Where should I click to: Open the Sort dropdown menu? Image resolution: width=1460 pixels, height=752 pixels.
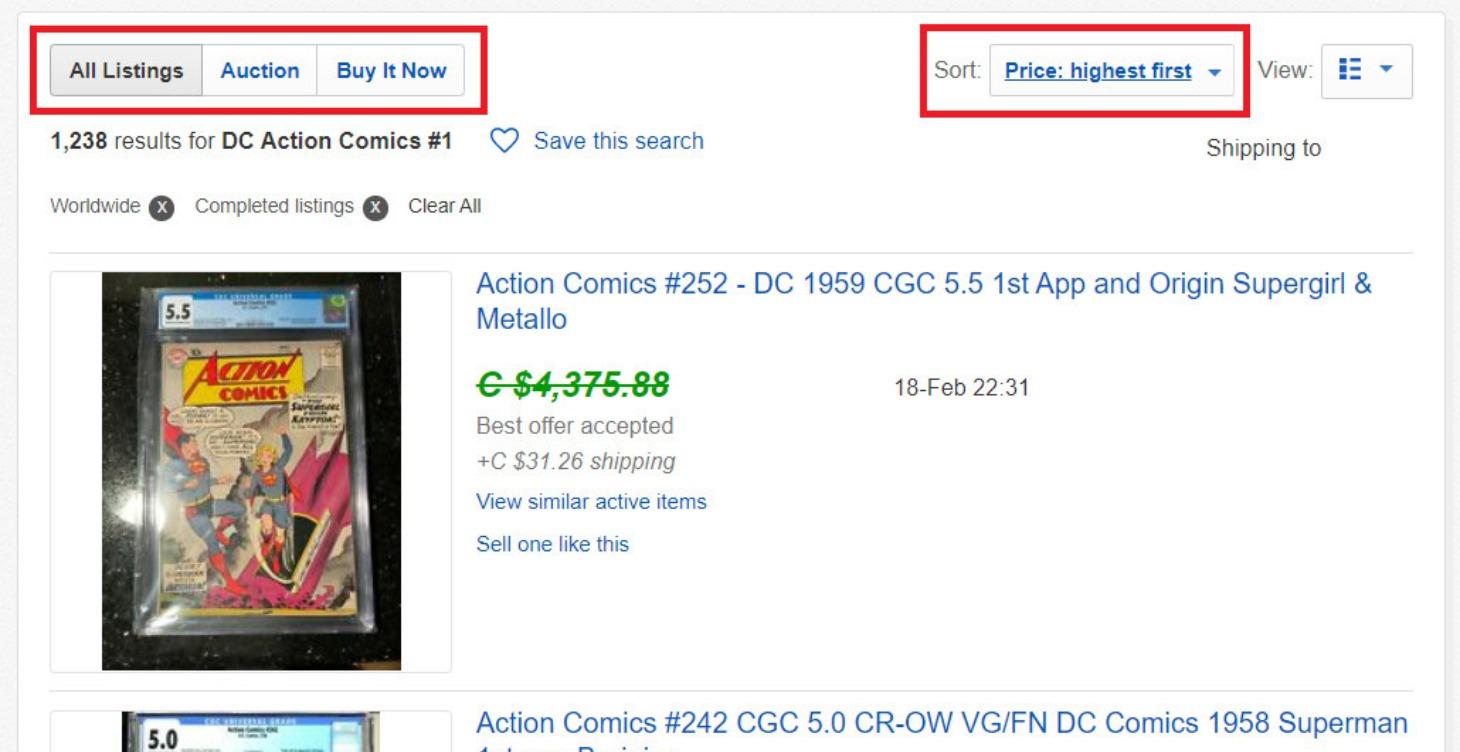(x=1110, y=71)
